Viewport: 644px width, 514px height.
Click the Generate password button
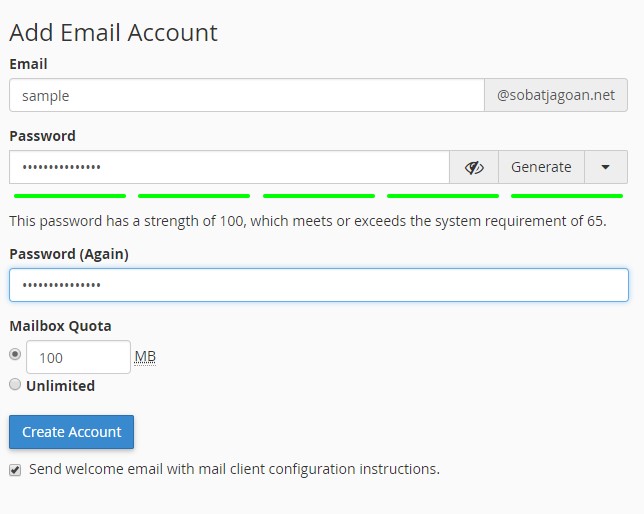click(541, 167)
